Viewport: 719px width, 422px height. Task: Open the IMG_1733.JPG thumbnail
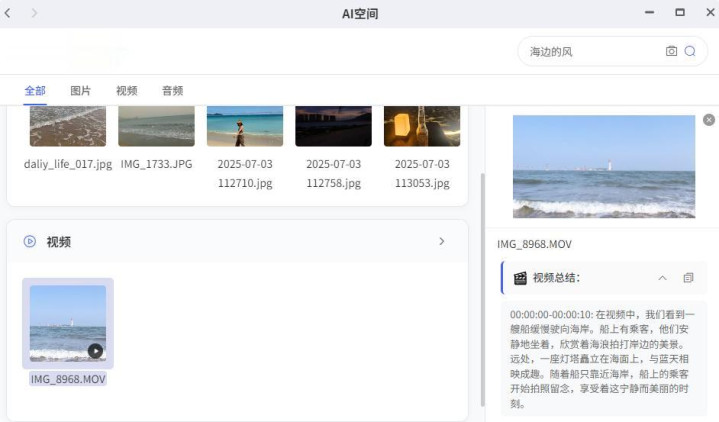[x=156, y=126]
